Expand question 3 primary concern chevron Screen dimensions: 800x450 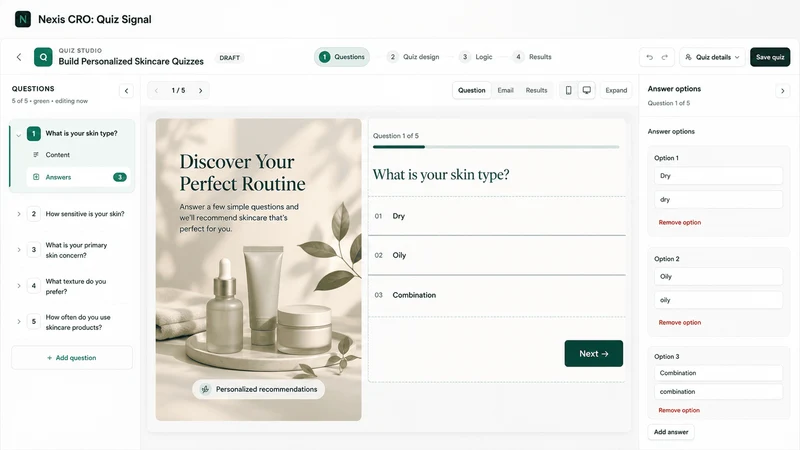click(x=18, y=249)
